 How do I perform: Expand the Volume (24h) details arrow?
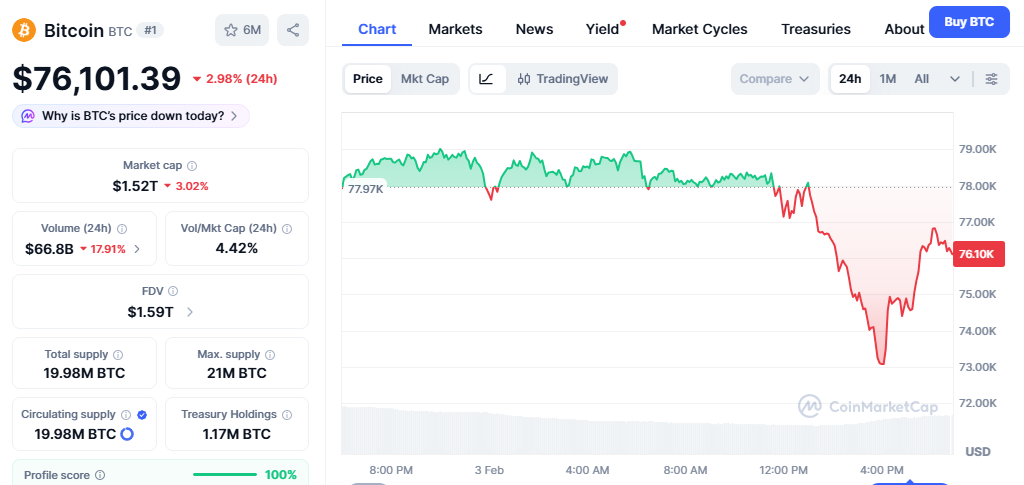(x=137, y=249)
